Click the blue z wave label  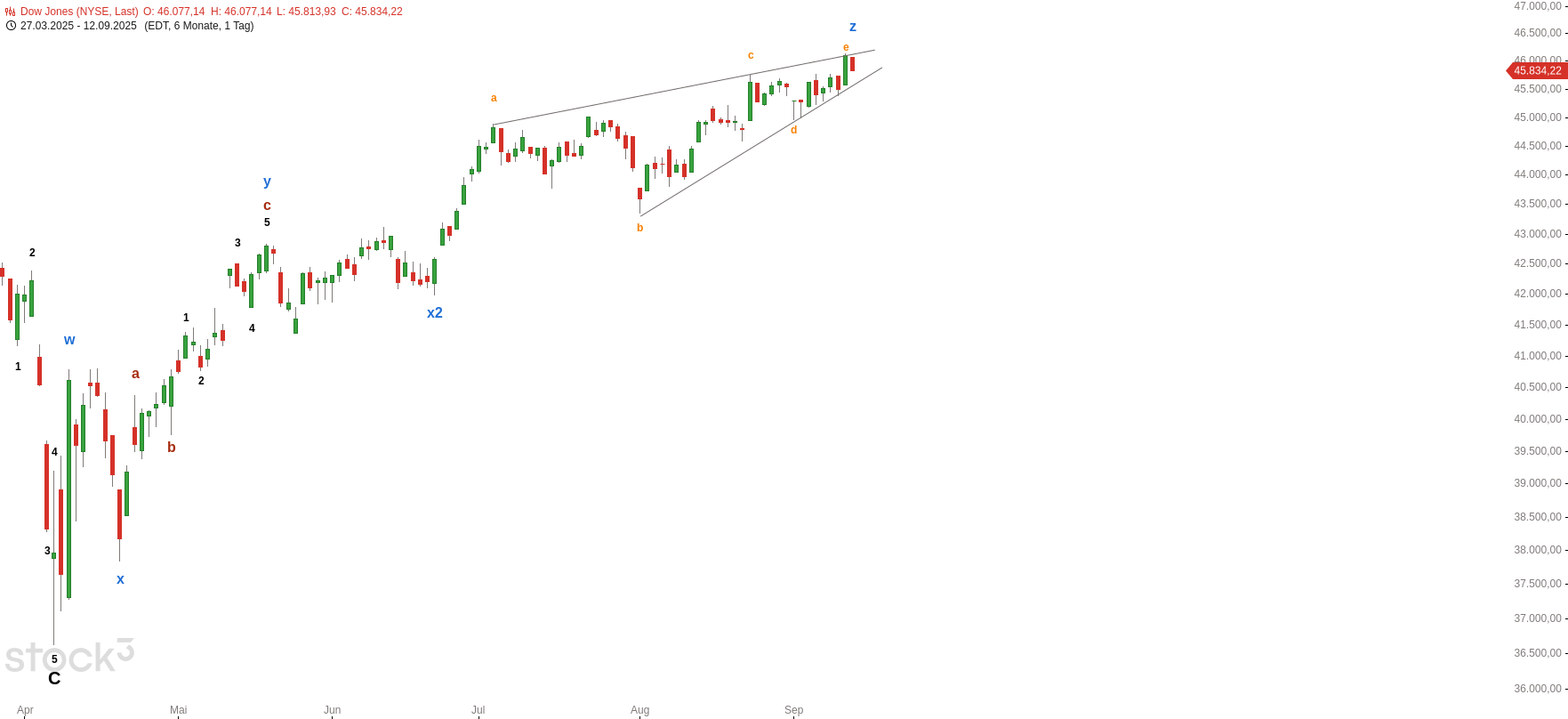click(853, 27)
